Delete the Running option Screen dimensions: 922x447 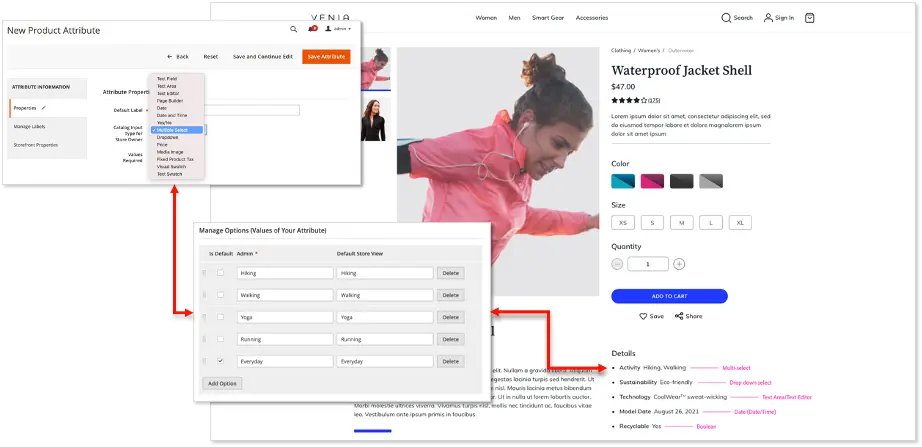point(450,339)
